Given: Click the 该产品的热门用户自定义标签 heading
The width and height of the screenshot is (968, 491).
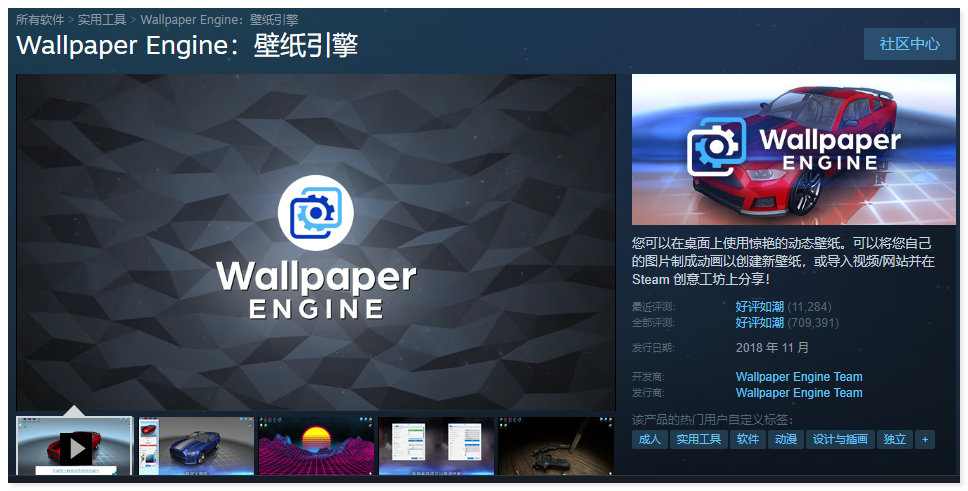Looking at the screenshot, I should pyautogui.click(x=712, y=420).
